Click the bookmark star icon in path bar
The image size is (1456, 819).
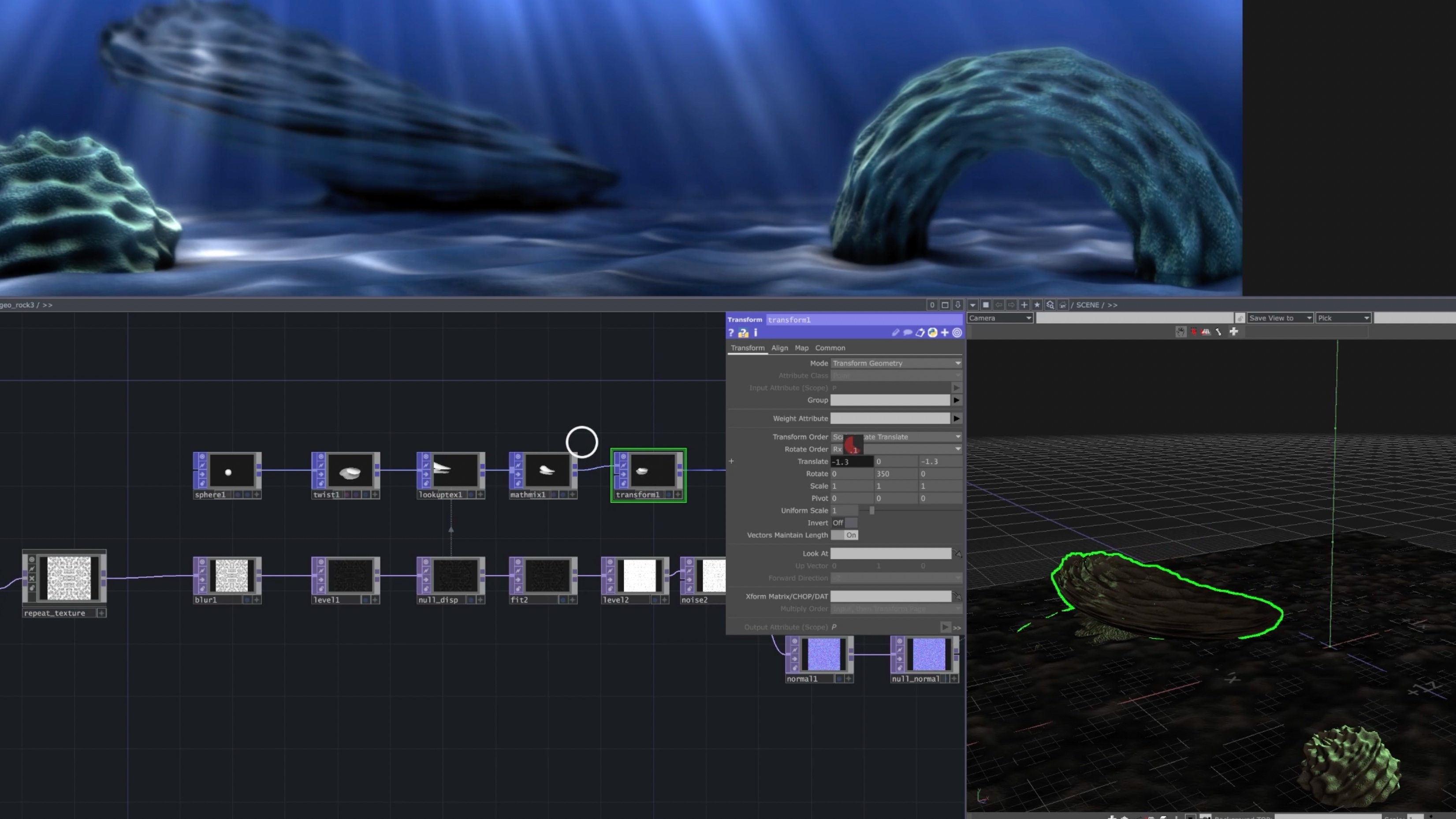pos(1037,305)
